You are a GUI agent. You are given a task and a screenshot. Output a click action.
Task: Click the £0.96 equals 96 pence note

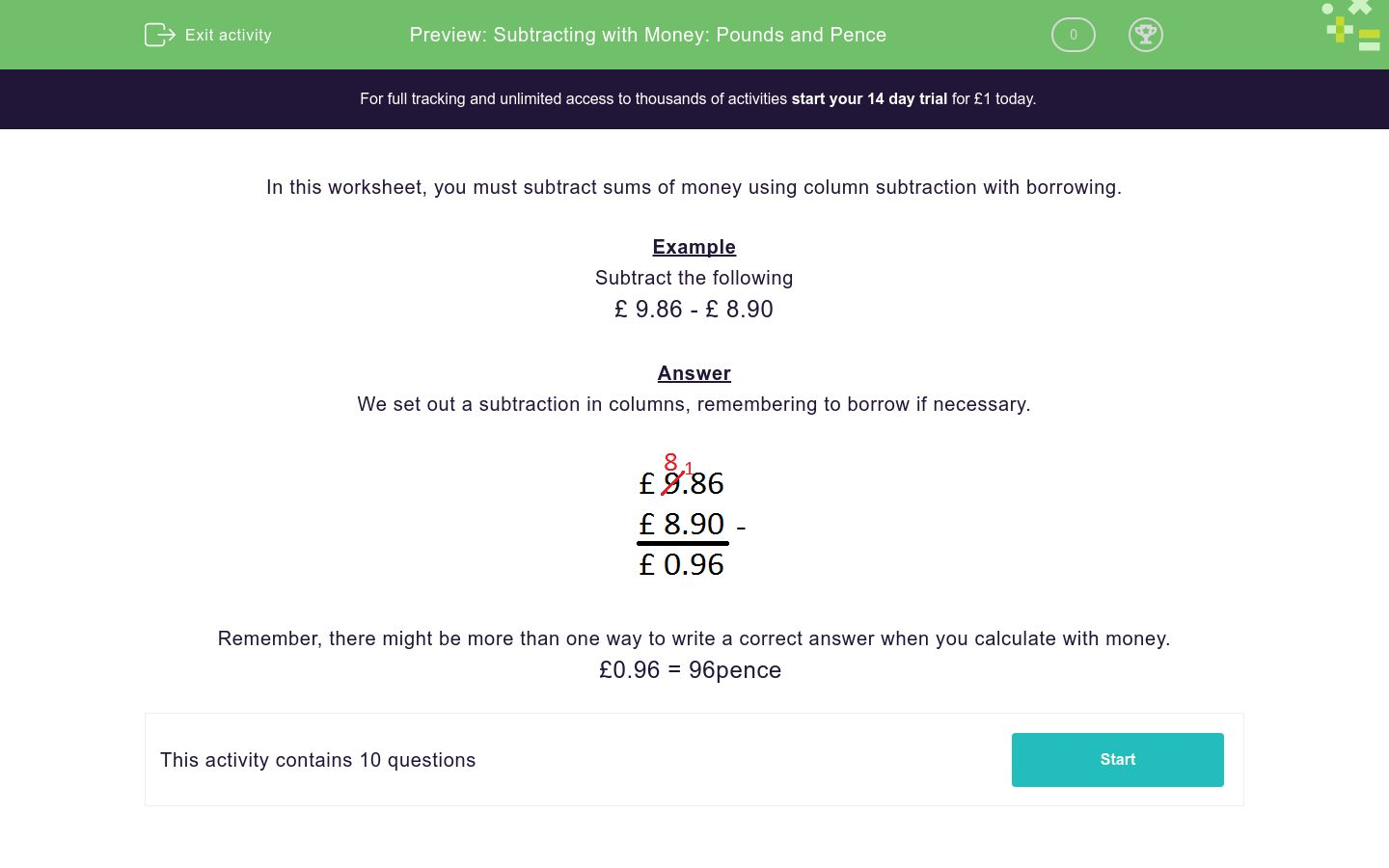691,669
